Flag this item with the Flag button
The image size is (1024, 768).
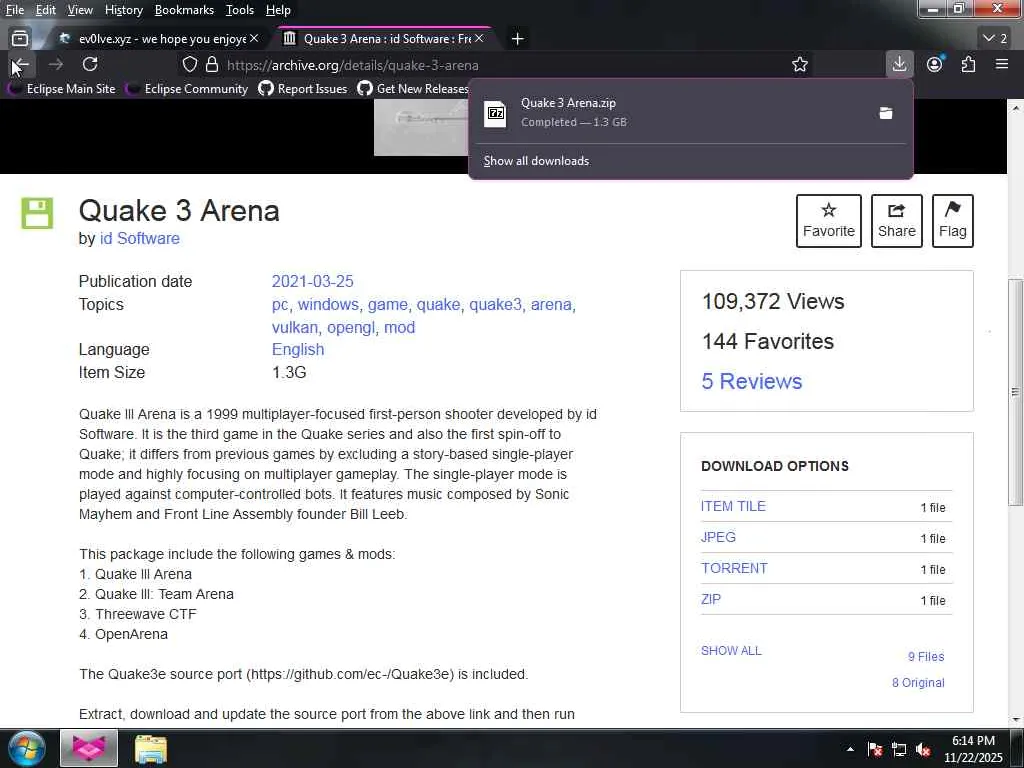coord(953,221)
